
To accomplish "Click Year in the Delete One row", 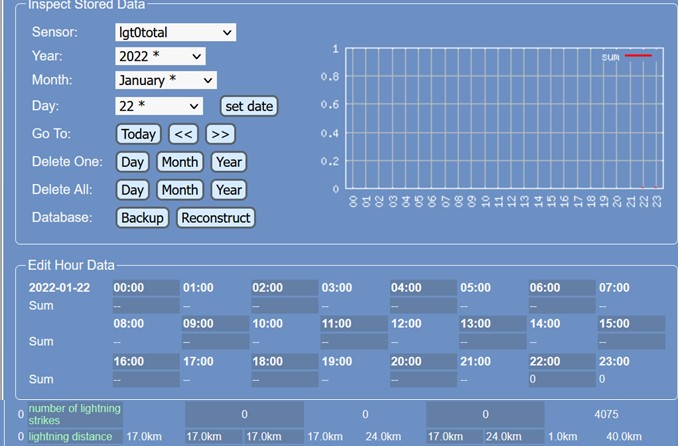I will [x=229, y=162].
